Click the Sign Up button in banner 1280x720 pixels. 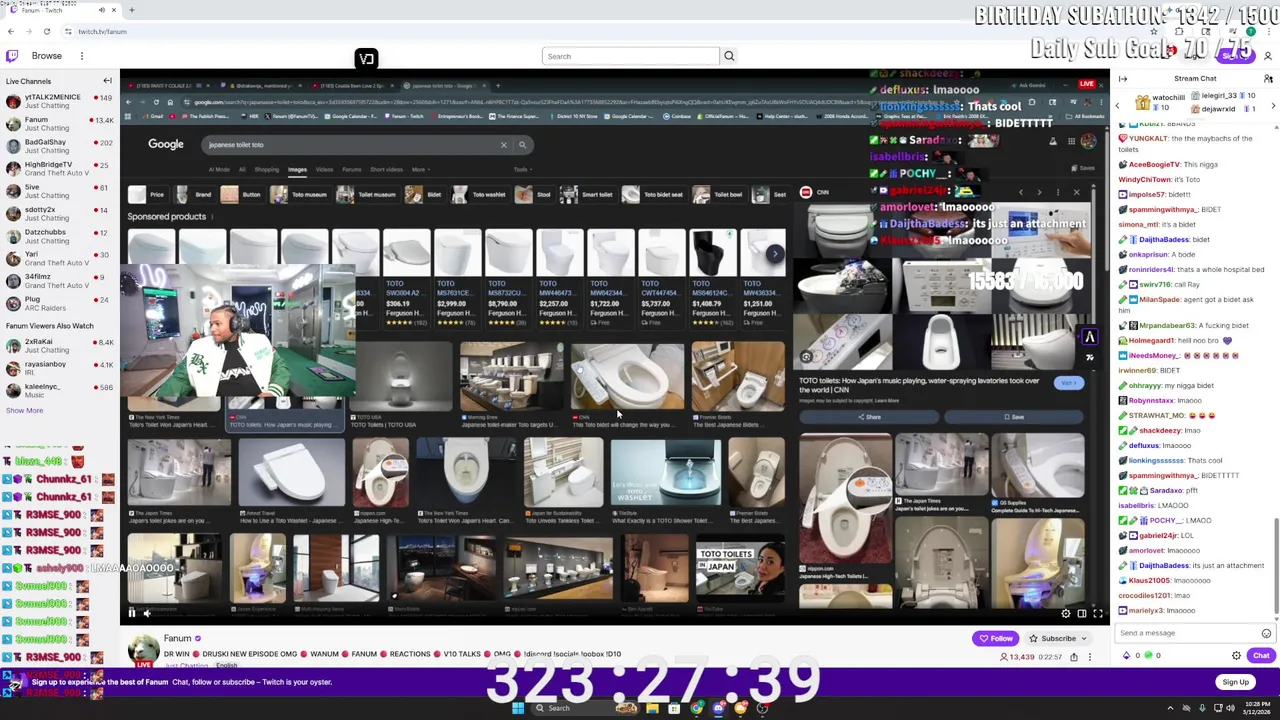(1235, 682)
